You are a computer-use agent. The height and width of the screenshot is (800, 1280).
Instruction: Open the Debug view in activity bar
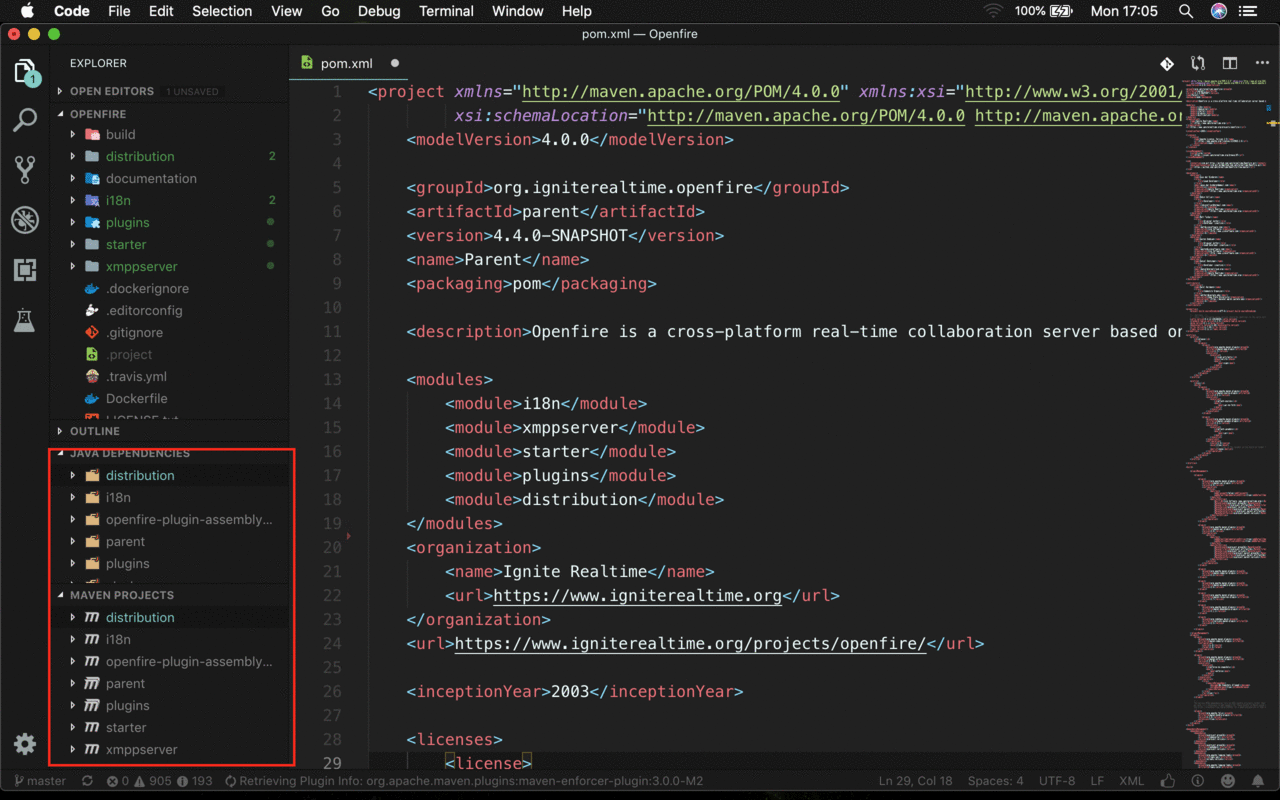[25, 220]
